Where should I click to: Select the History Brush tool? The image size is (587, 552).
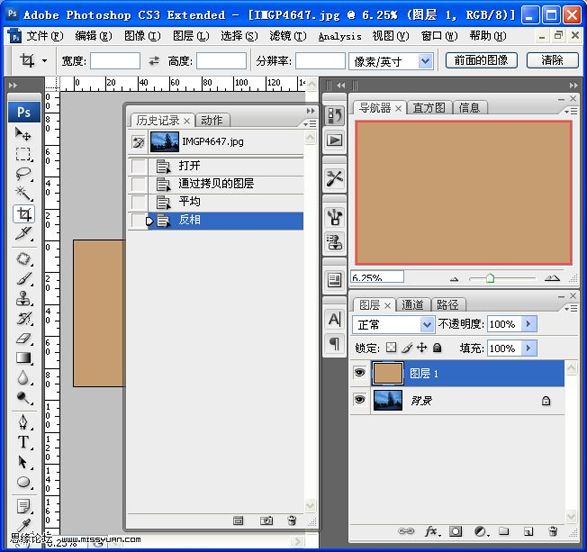click(x=23, y=318)
